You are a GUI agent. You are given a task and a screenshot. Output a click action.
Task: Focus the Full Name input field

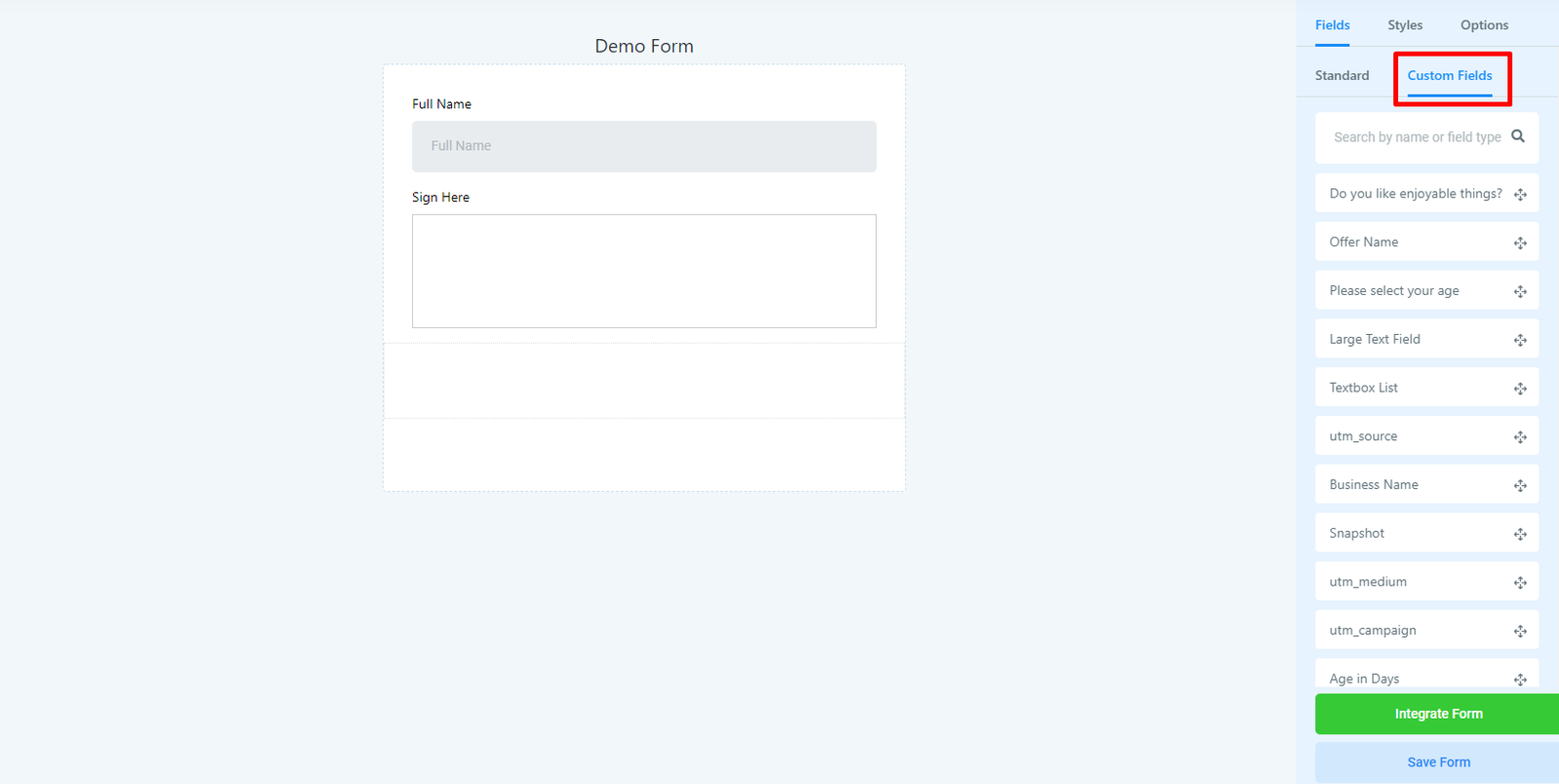(x=643, y=146)
